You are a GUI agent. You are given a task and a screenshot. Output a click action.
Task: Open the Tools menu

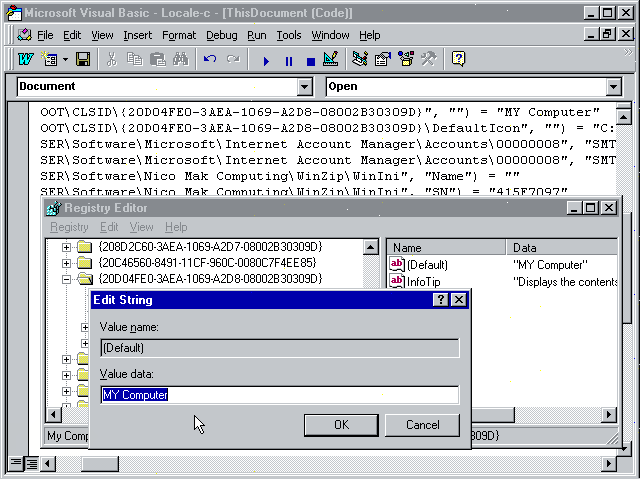coord(289,36)
